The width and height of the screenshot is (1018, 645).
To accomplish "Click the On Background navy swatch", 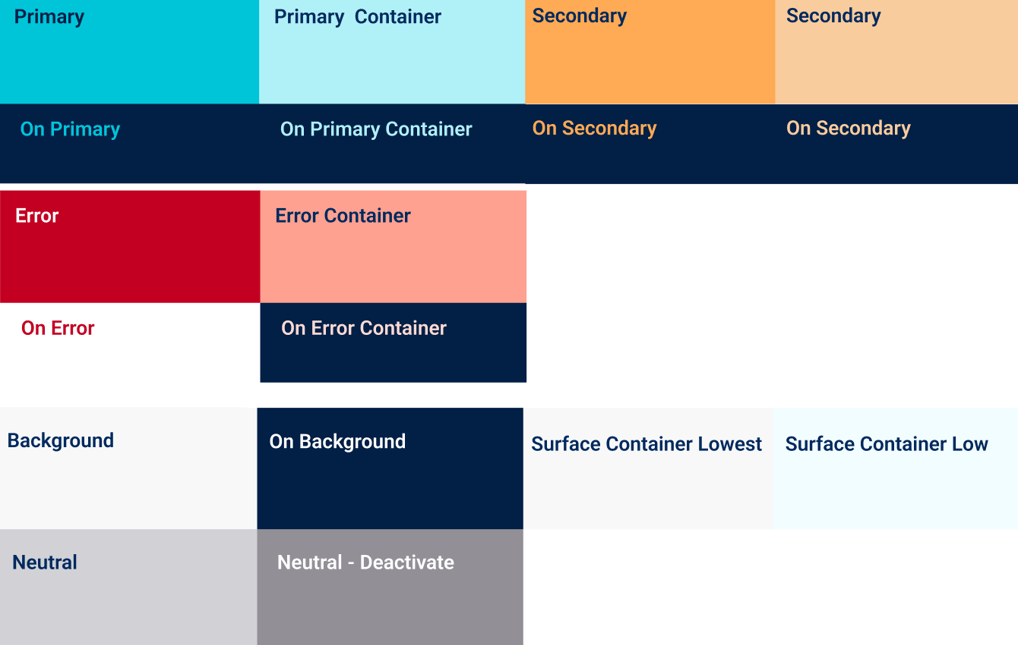I will click(x=390, y=468).
